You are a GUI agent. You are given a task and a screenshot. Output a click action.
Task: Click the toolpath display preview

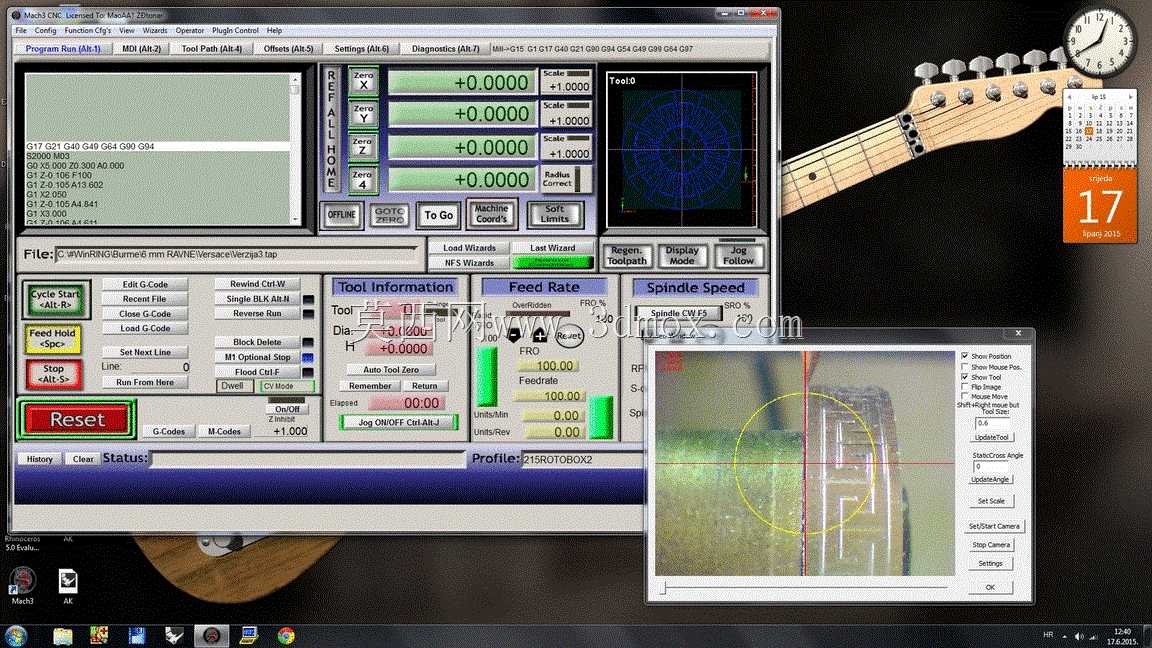tap(682, 150)
